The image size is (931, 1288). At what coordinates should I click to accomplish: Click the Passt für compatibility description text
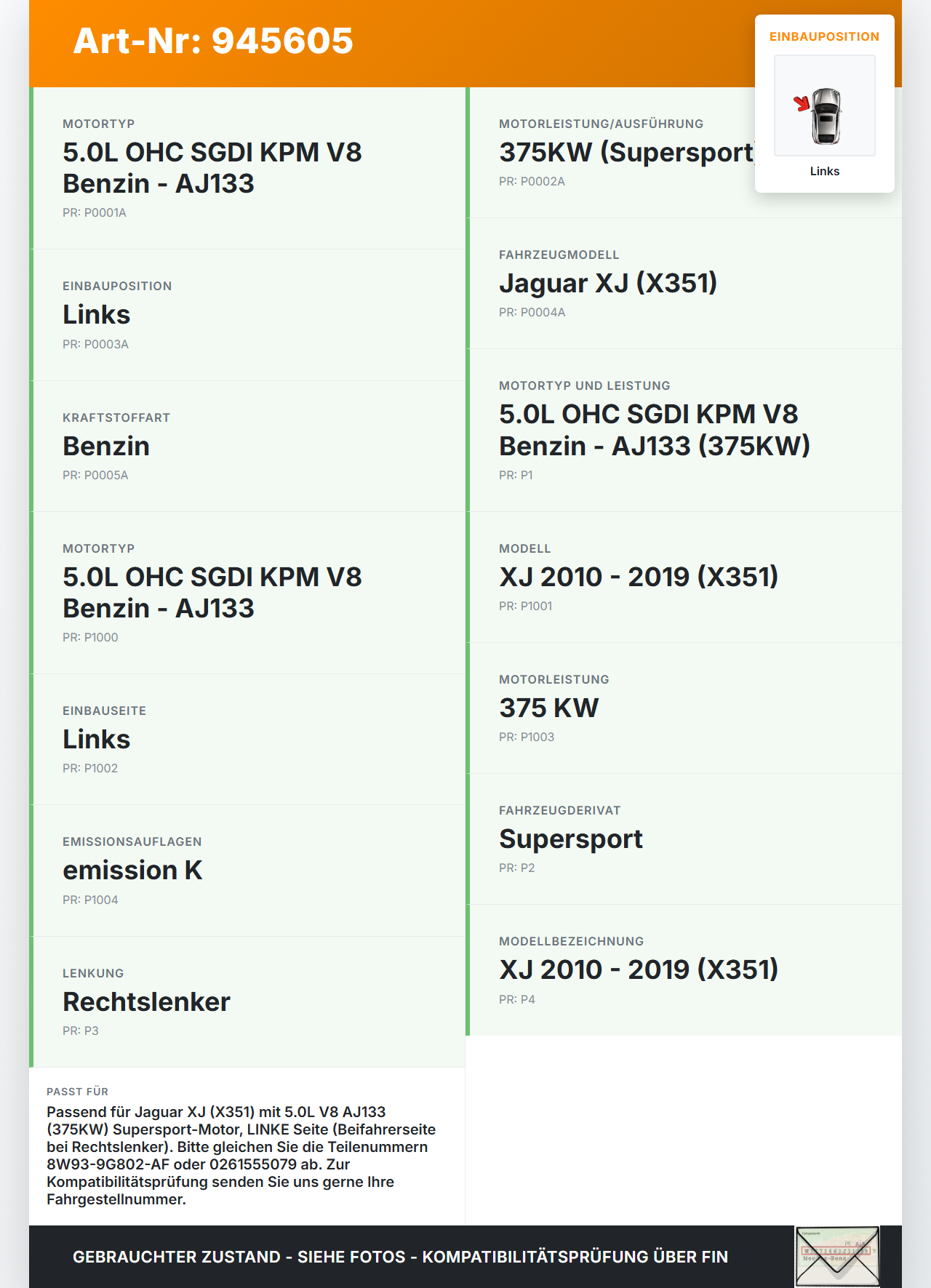pyautogui.click(x=241, y=1156)
